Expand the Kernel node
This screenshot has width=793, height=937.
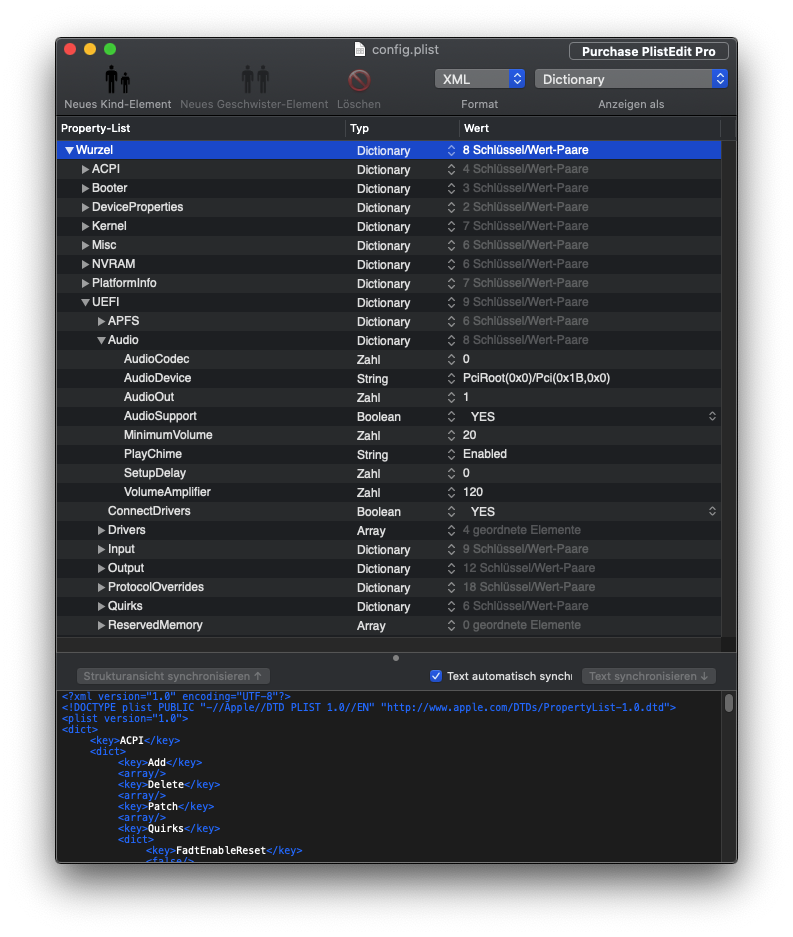coord(85,226)
